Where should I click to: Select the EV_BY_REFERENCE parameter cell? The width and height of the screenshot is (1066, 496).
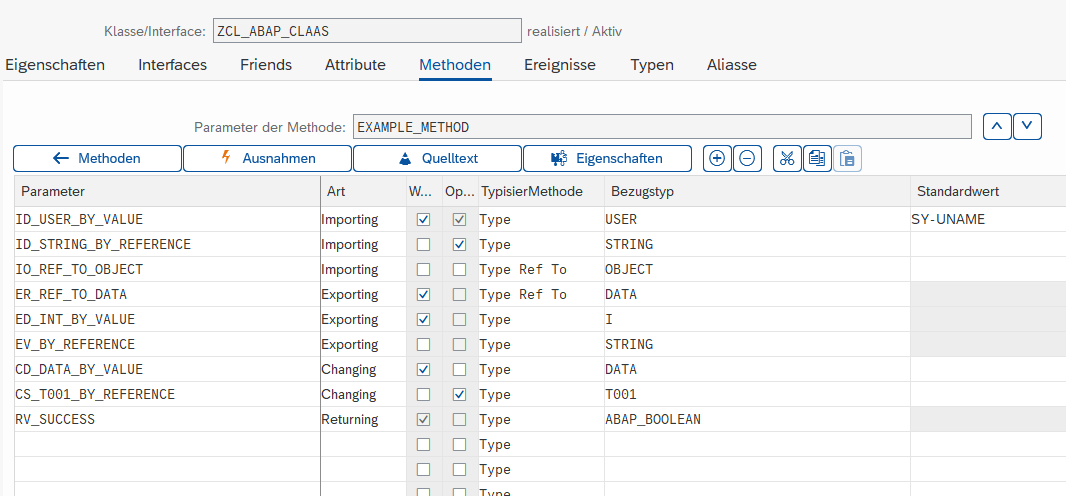pyautogui.click(x=167, y=344)
